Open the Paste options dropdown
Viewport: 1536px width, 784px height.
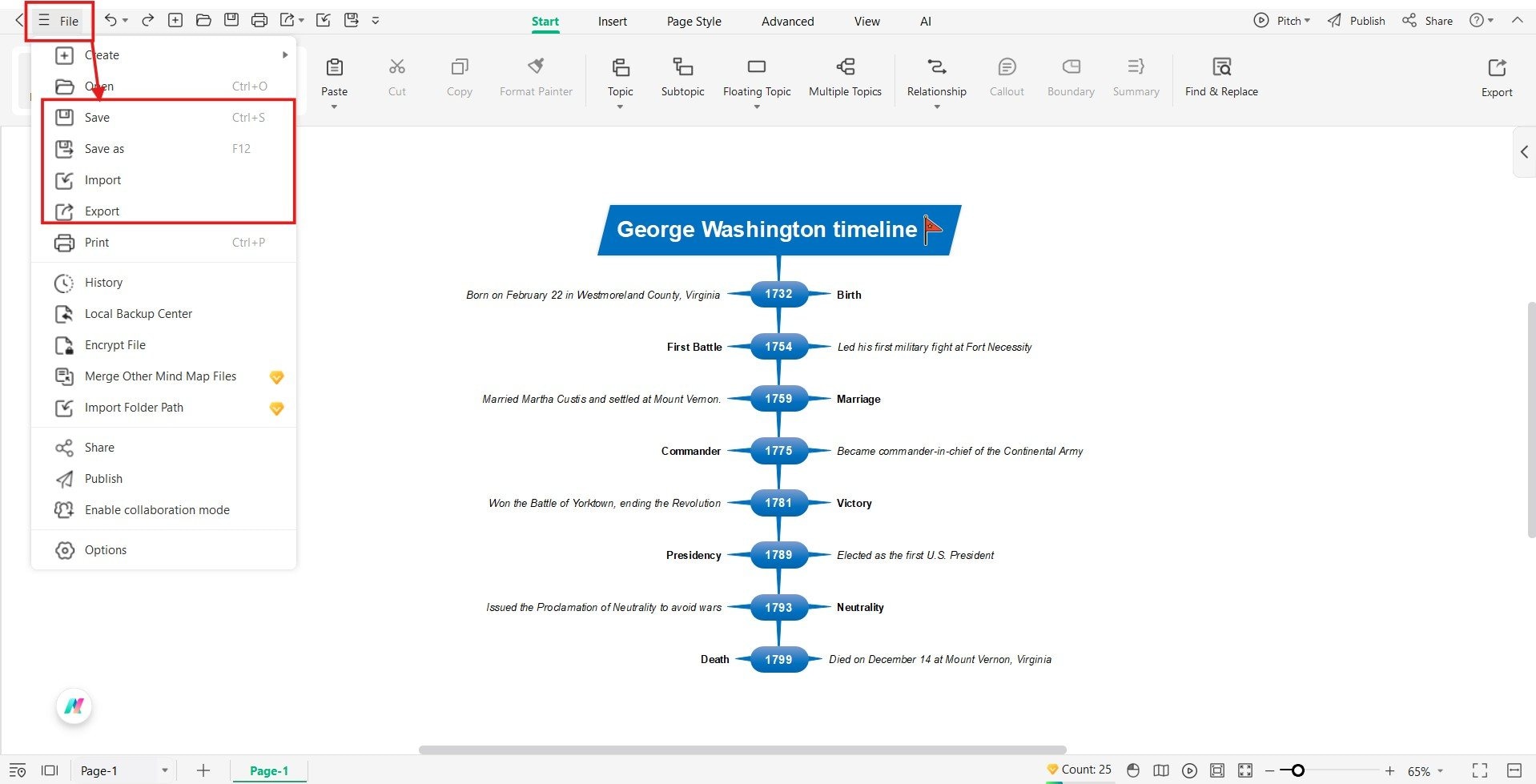pos(334,107)
